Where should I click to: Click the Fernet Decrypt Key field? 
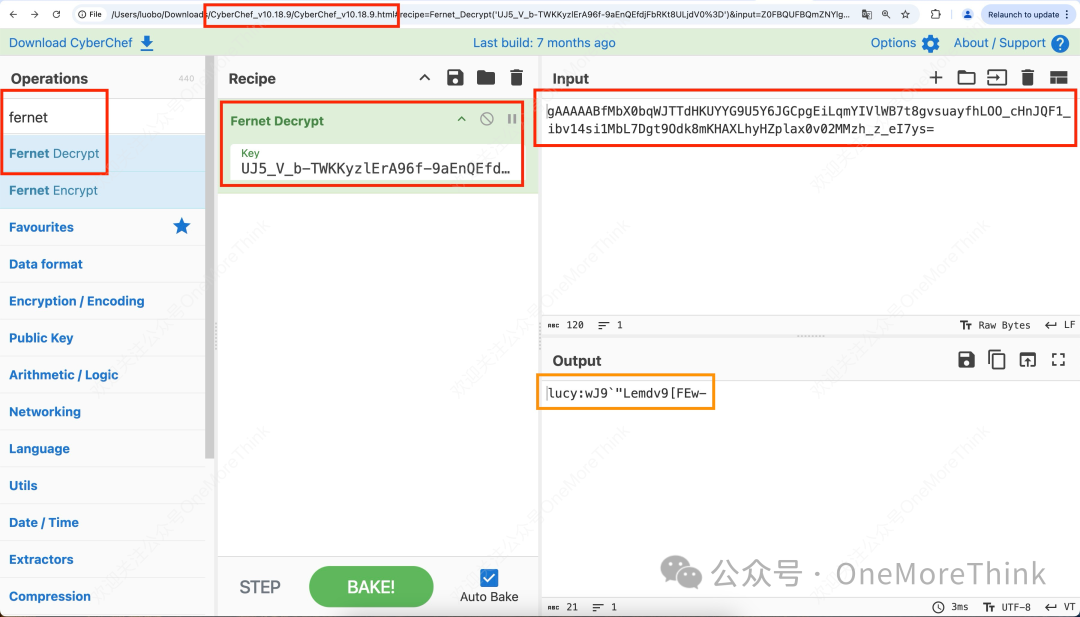tap(375, 162)
